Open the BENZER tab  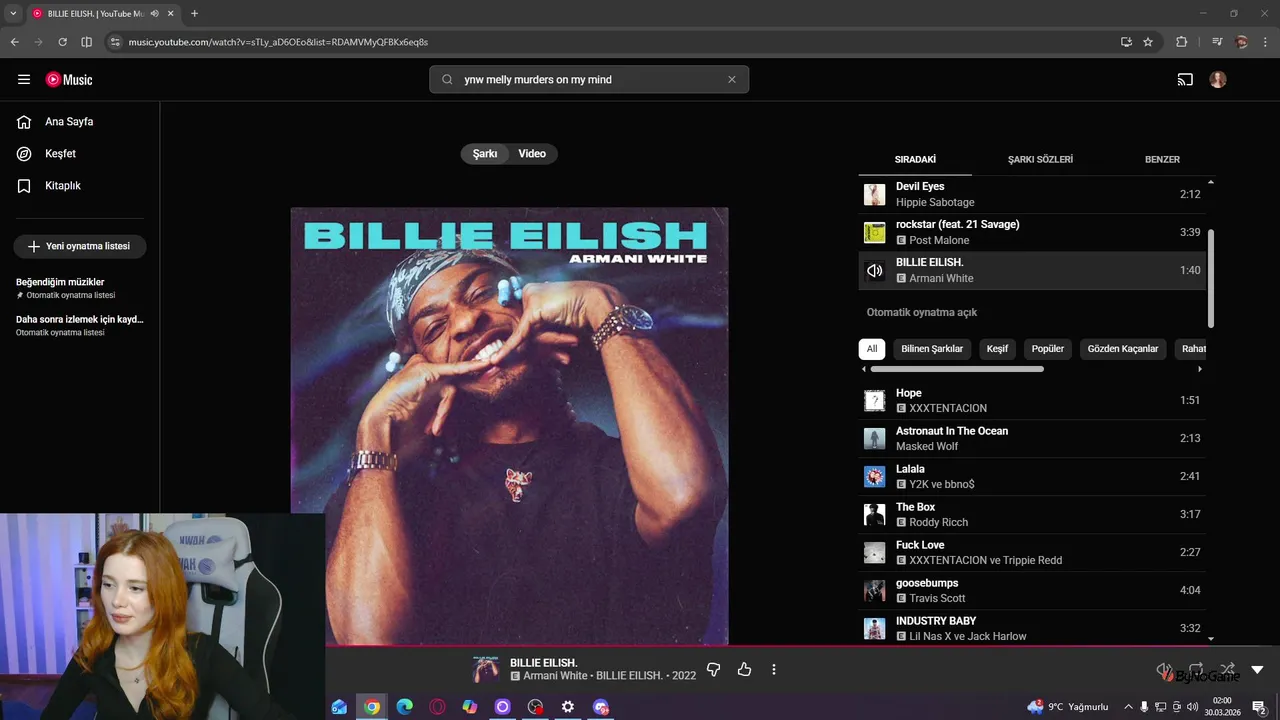1162,160
